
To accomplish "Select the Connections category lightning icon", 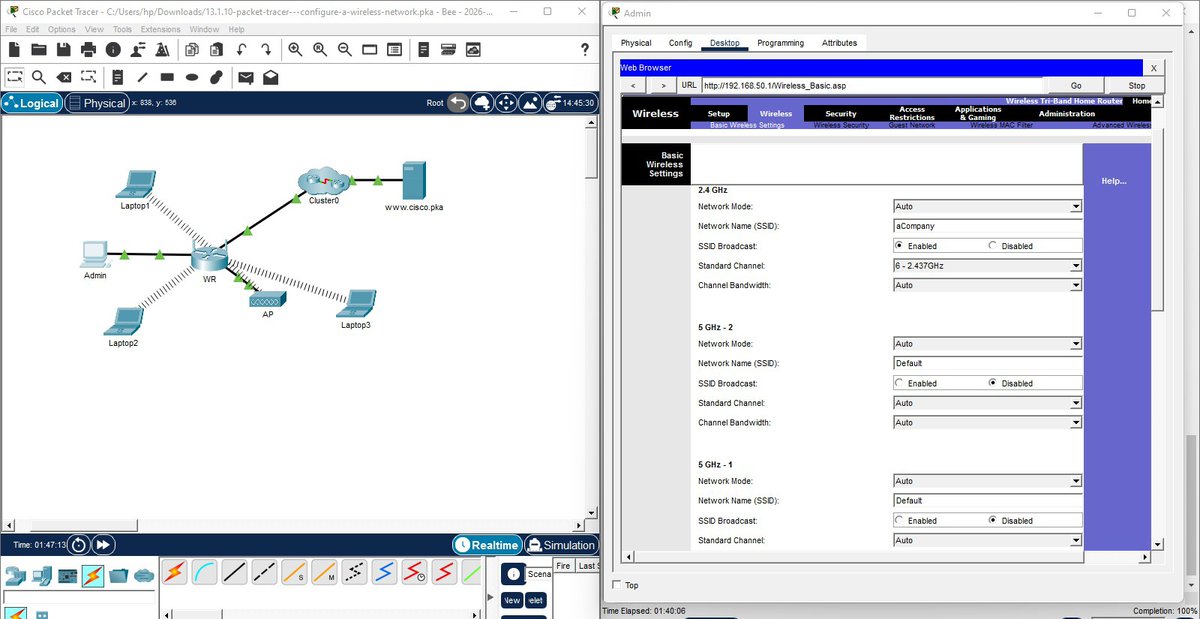I will 93,575.
